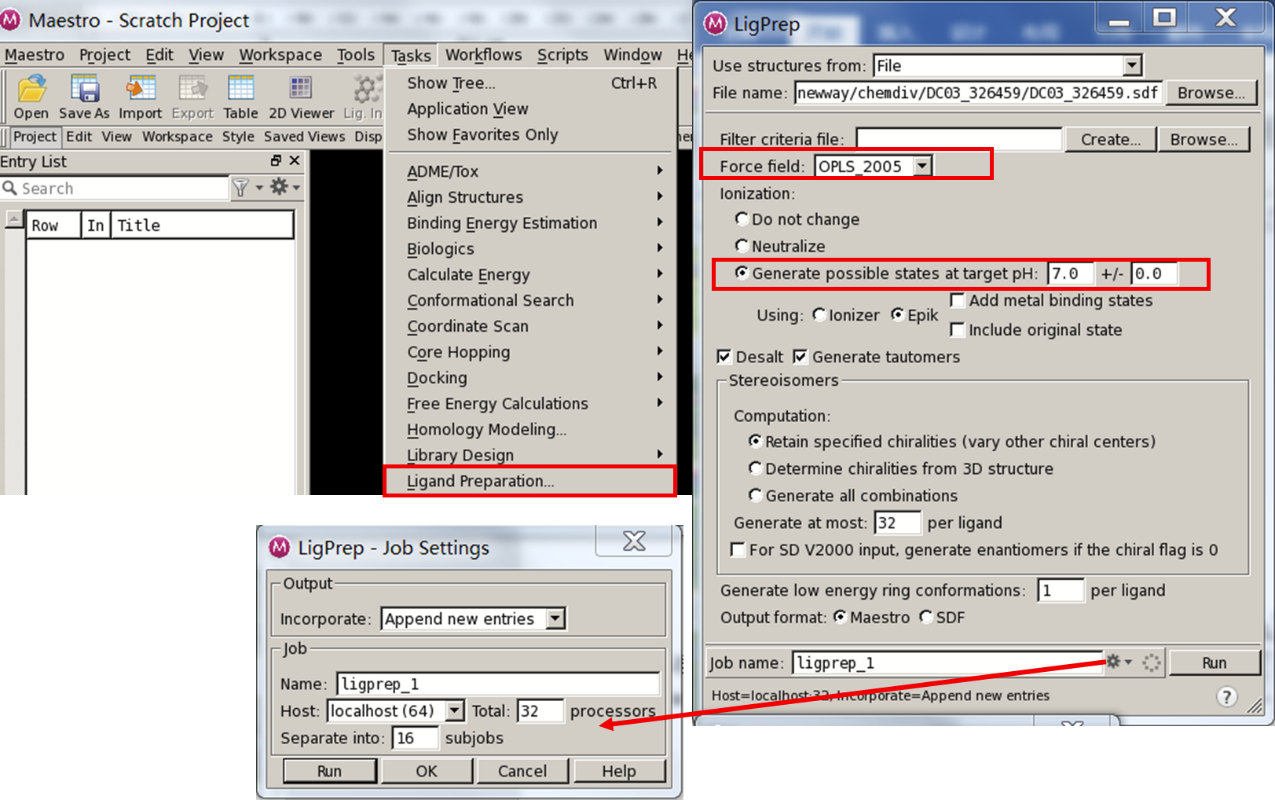Click the LigPrep help question mark icon
The image size is (1275, 800).
pos(1226,697)
